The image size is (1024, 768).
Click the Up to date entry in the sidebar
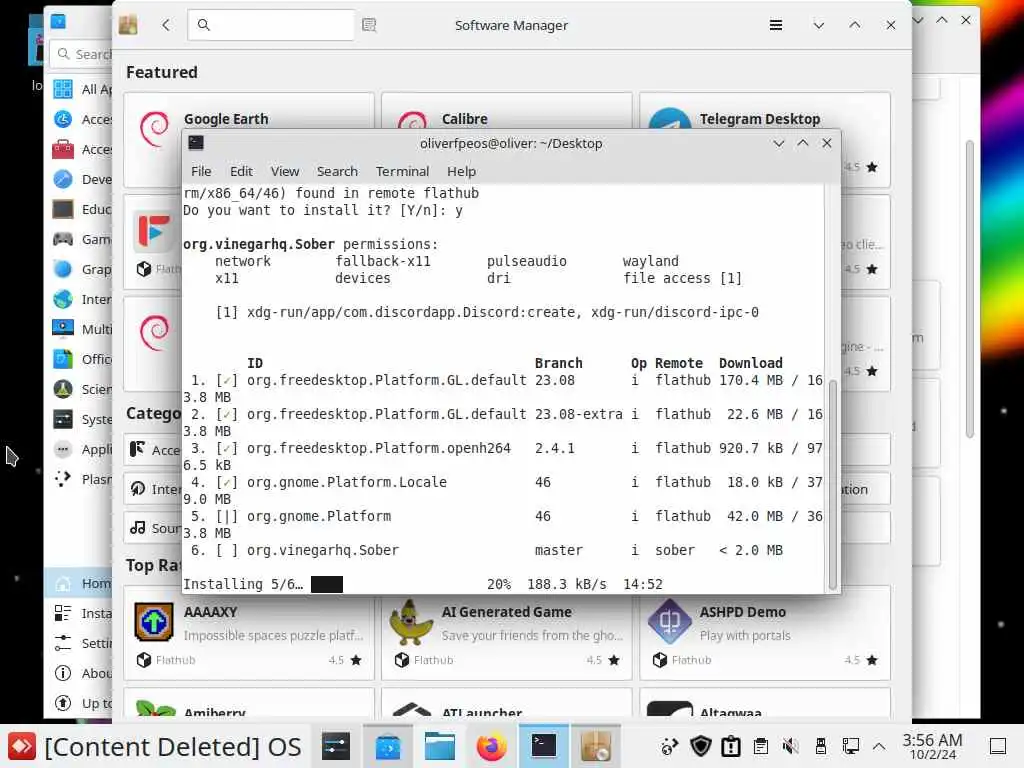coord(78,703)
